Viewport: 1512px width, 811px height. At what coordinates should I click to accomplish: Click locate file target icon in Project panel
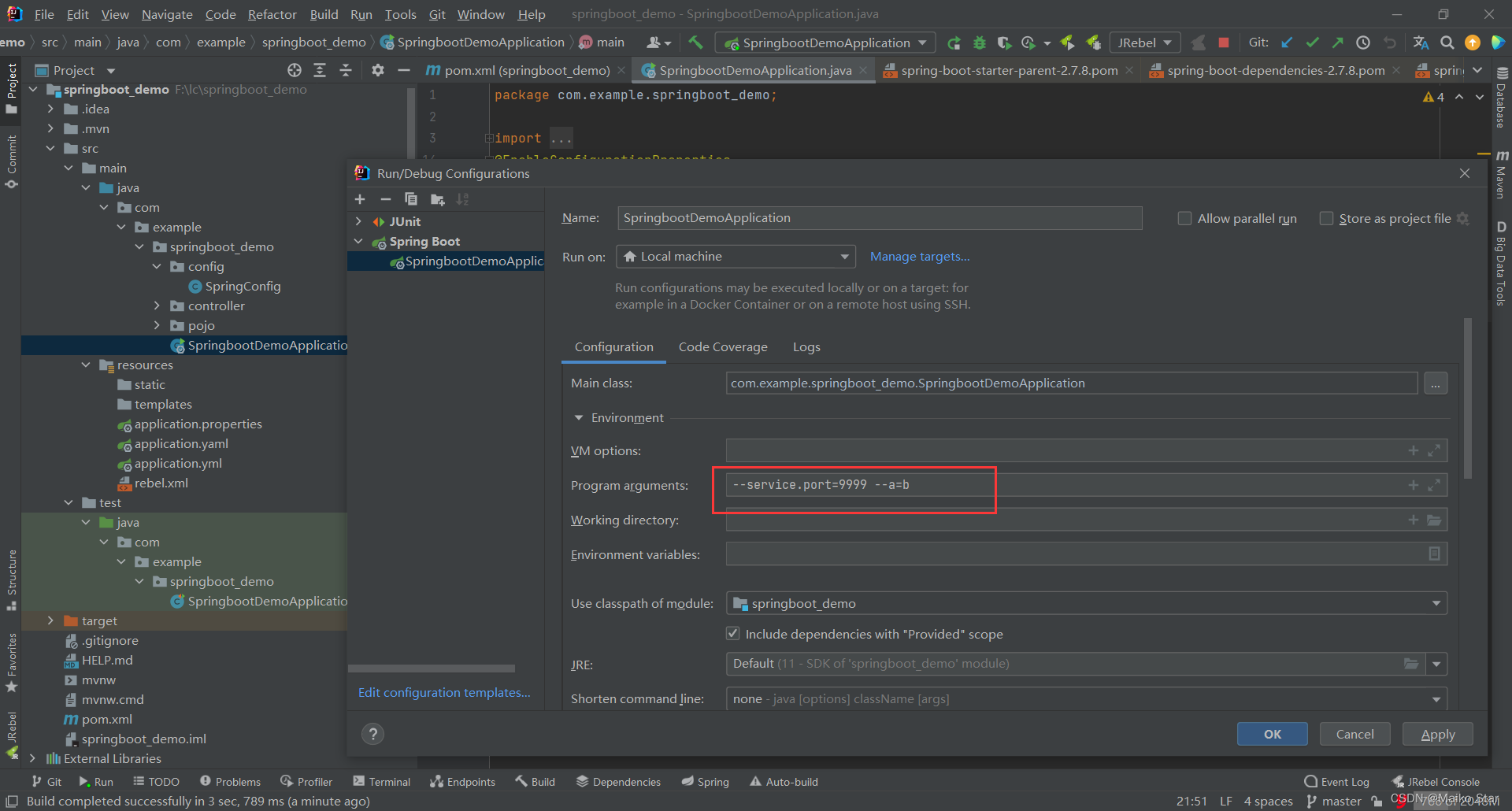pyautogui.click(x=295, y=70)
